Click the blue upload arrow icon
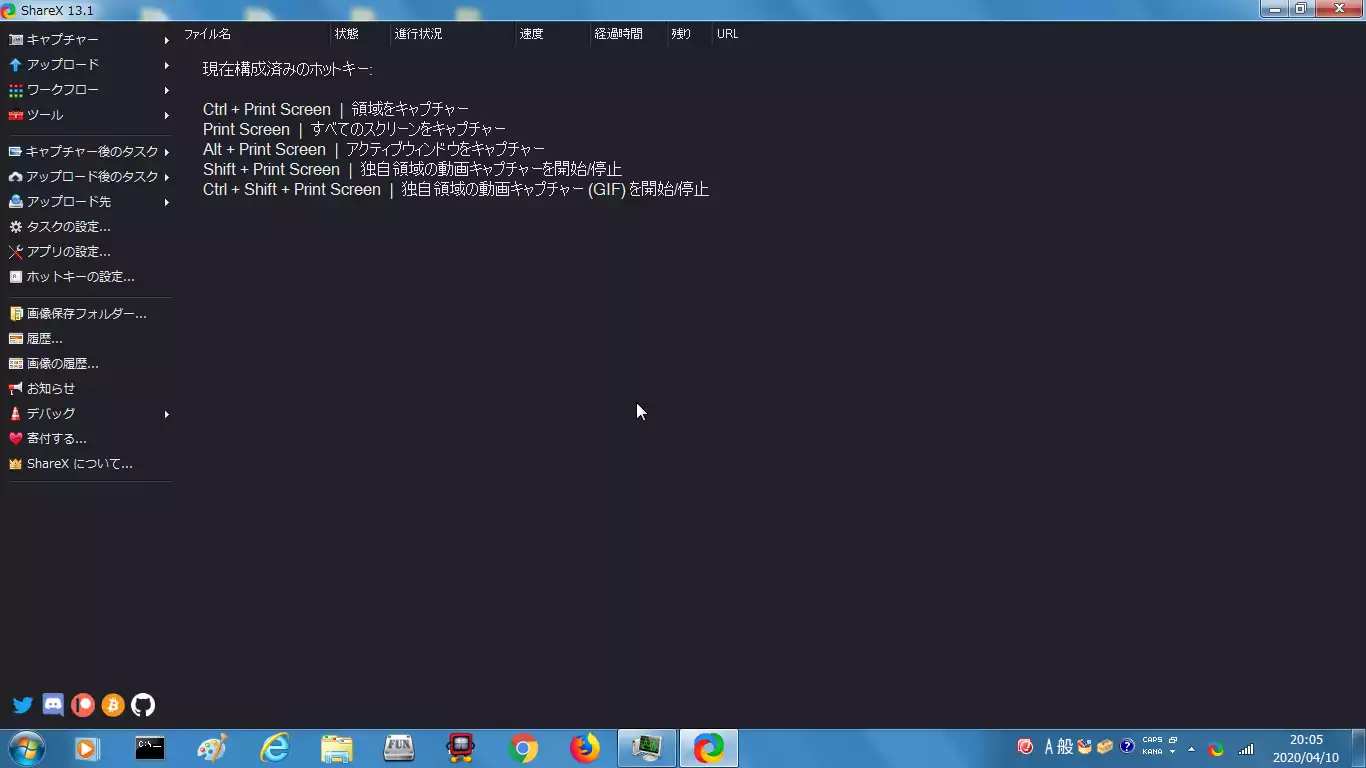The image size is (1366, 768). (x=16, y=65)
